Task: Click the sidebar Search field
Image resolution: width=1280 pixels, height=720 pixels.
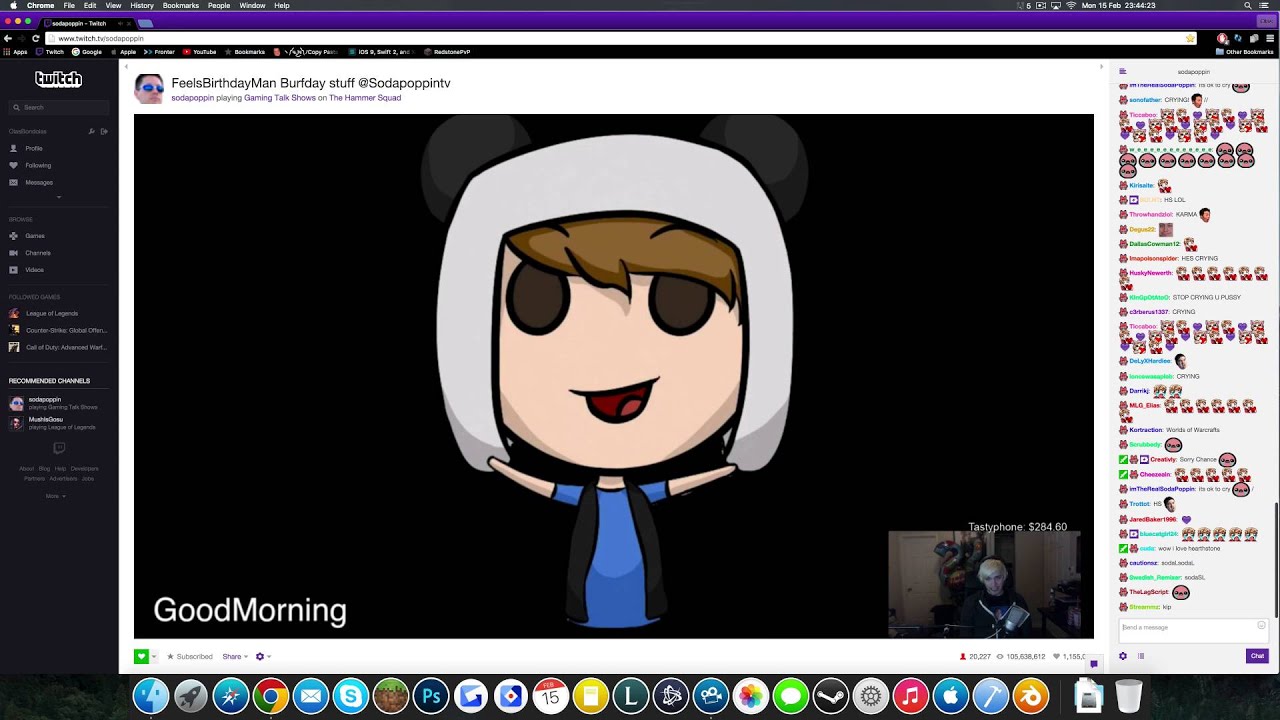Action: (x=59, y=107)
